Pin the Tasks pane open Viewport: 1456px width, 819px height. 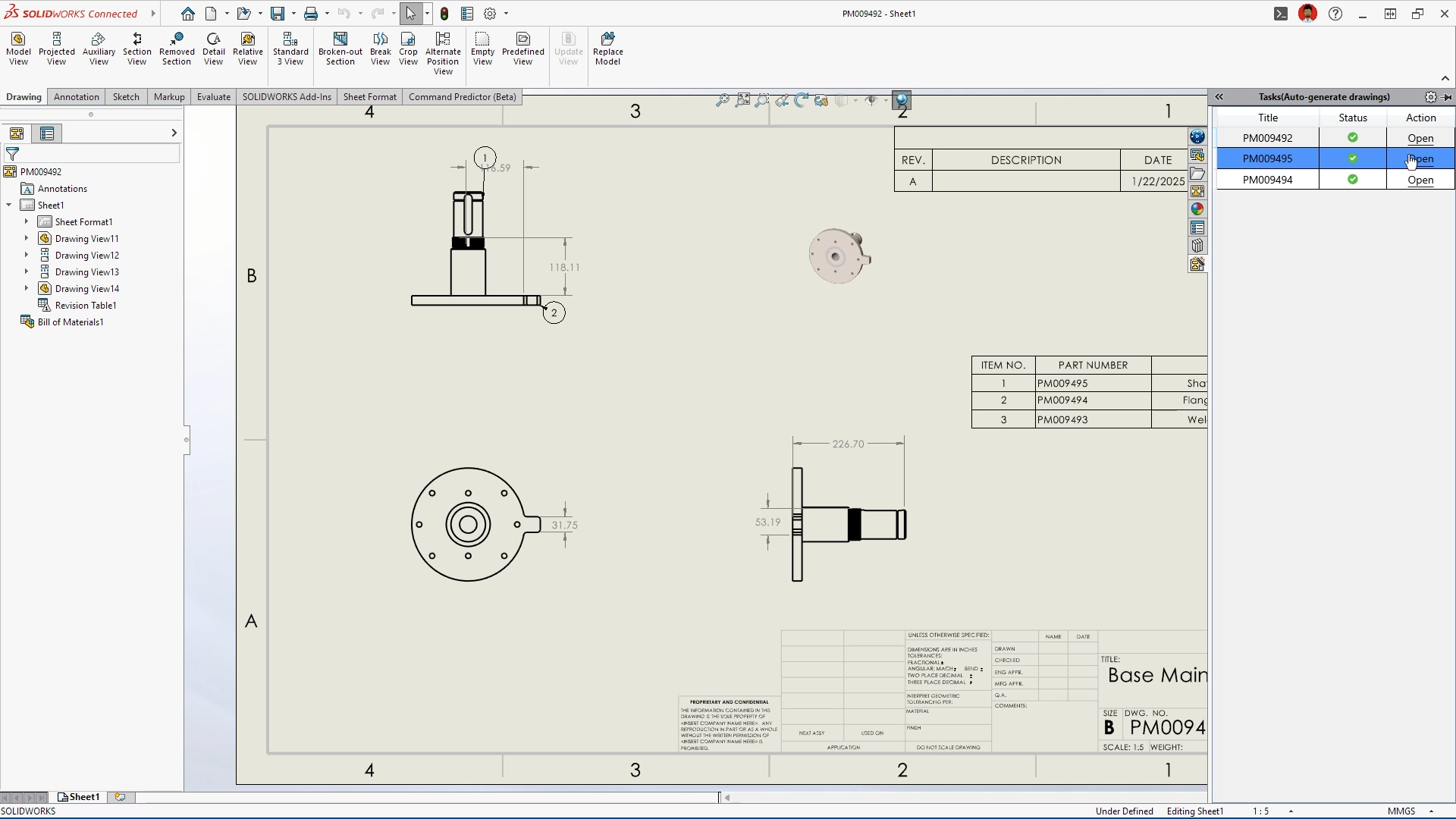pos(1447,97)
